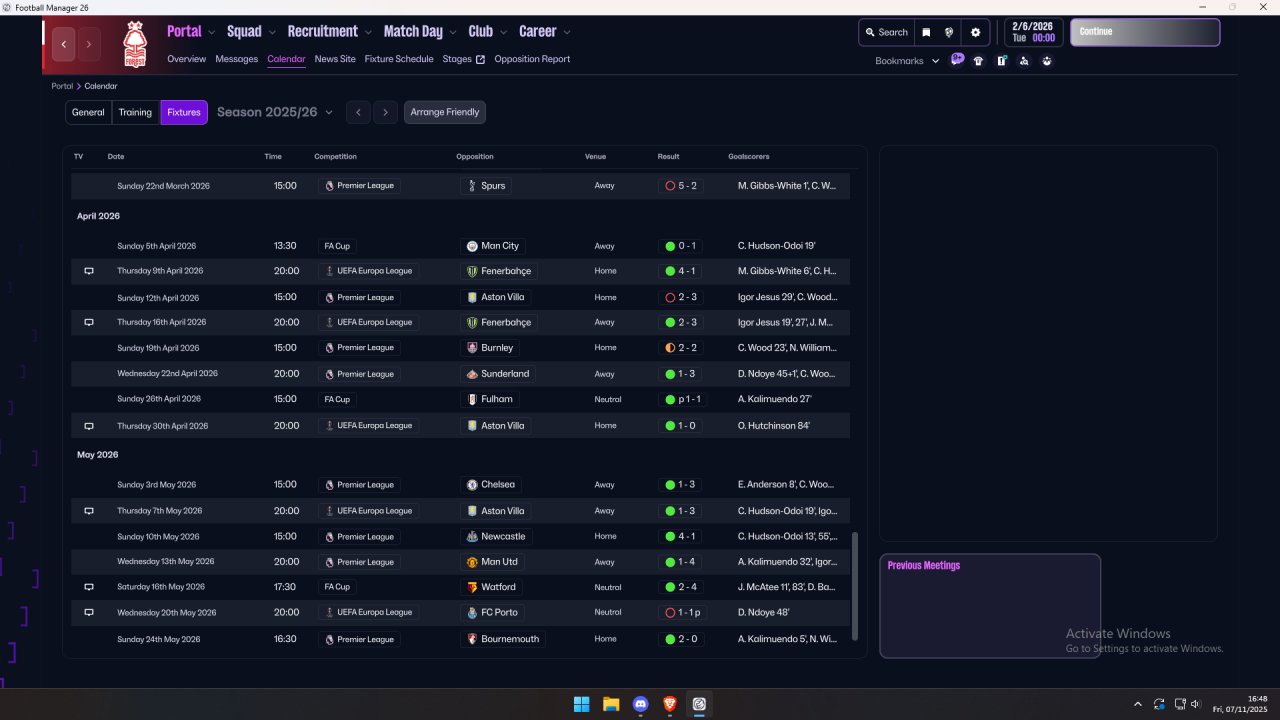Switch to the Training calendar view
This screenshot has height=720, width=1280.
click(x=135, y=112)
